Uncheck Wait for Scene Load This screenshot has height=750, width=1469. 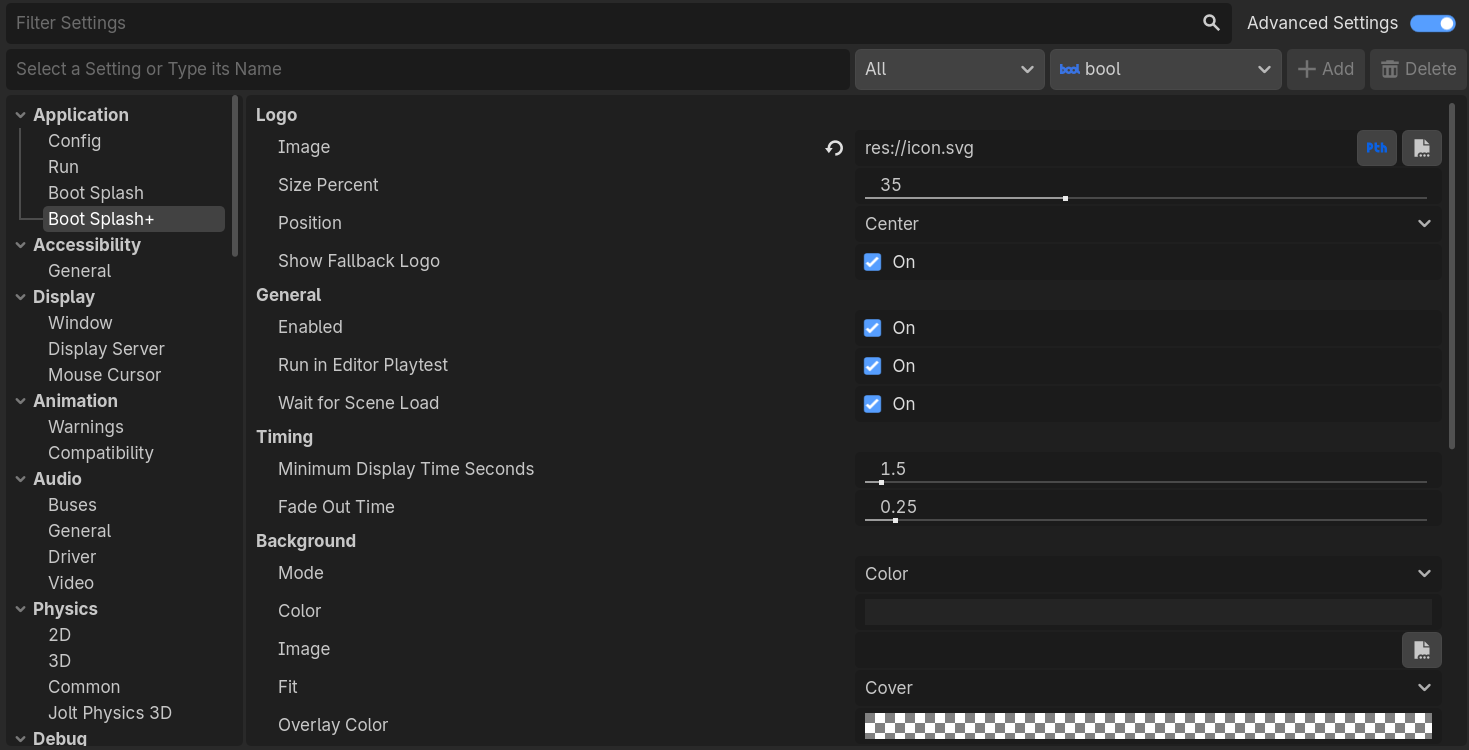click(873, 404)
